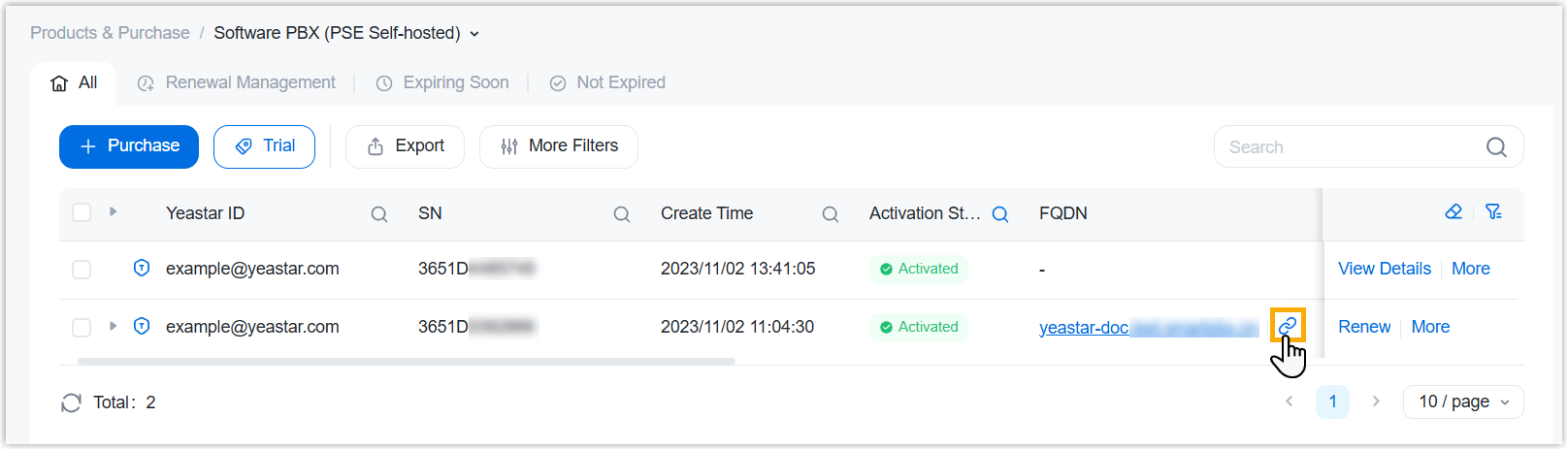This screenshot has height=450, width=1568.
Task: Click the link icon next to FQDN
Action: (1288, 326)
